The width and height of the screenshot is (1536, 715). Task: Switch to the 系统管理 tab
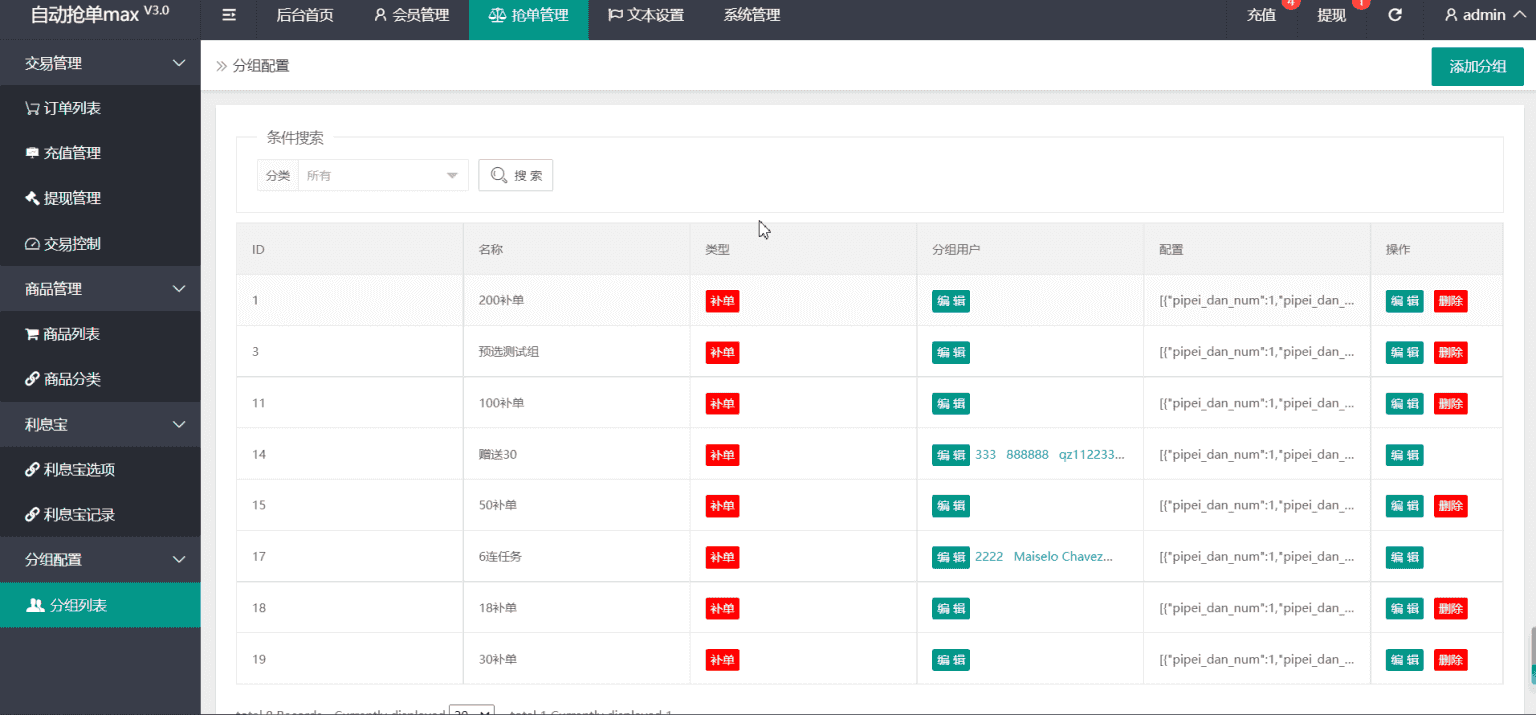coord(751,15)
